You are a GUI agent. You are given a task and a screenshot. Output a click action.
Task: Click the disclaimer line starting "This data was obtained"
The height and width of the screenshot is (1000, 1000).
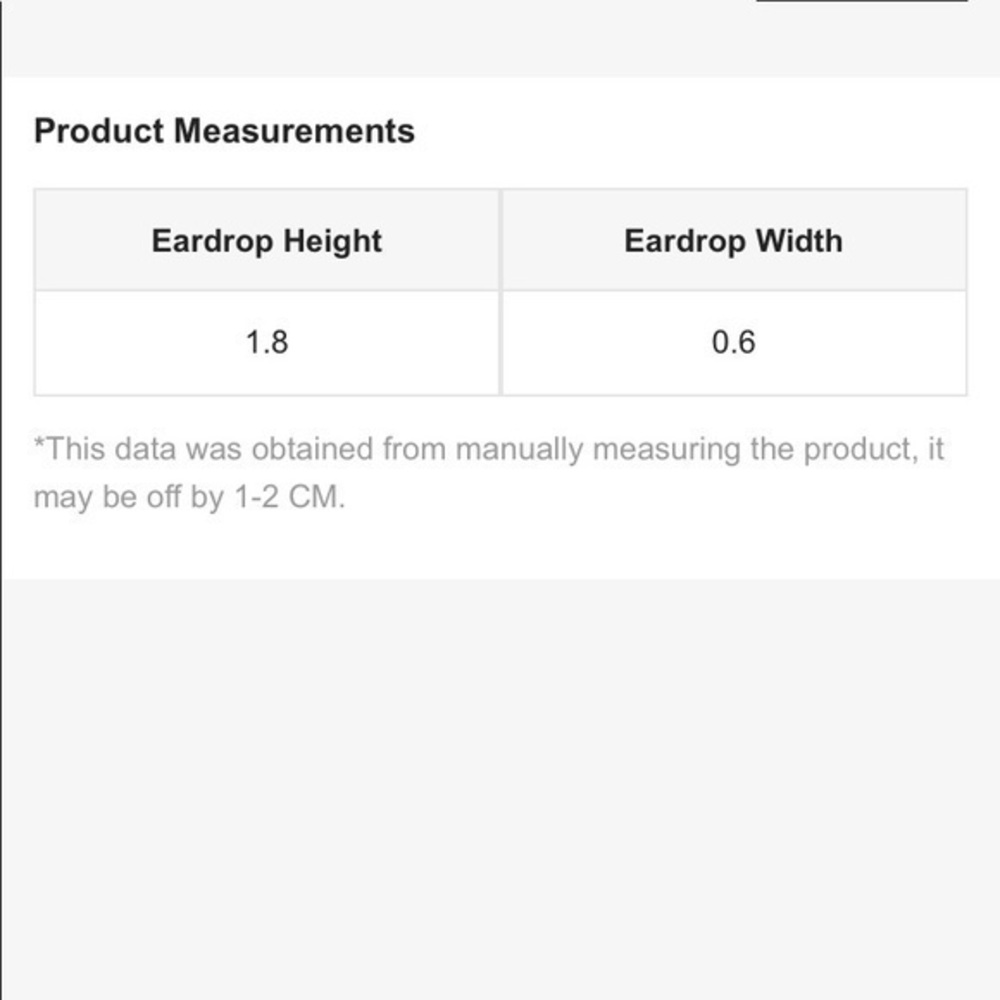(489, 450)
